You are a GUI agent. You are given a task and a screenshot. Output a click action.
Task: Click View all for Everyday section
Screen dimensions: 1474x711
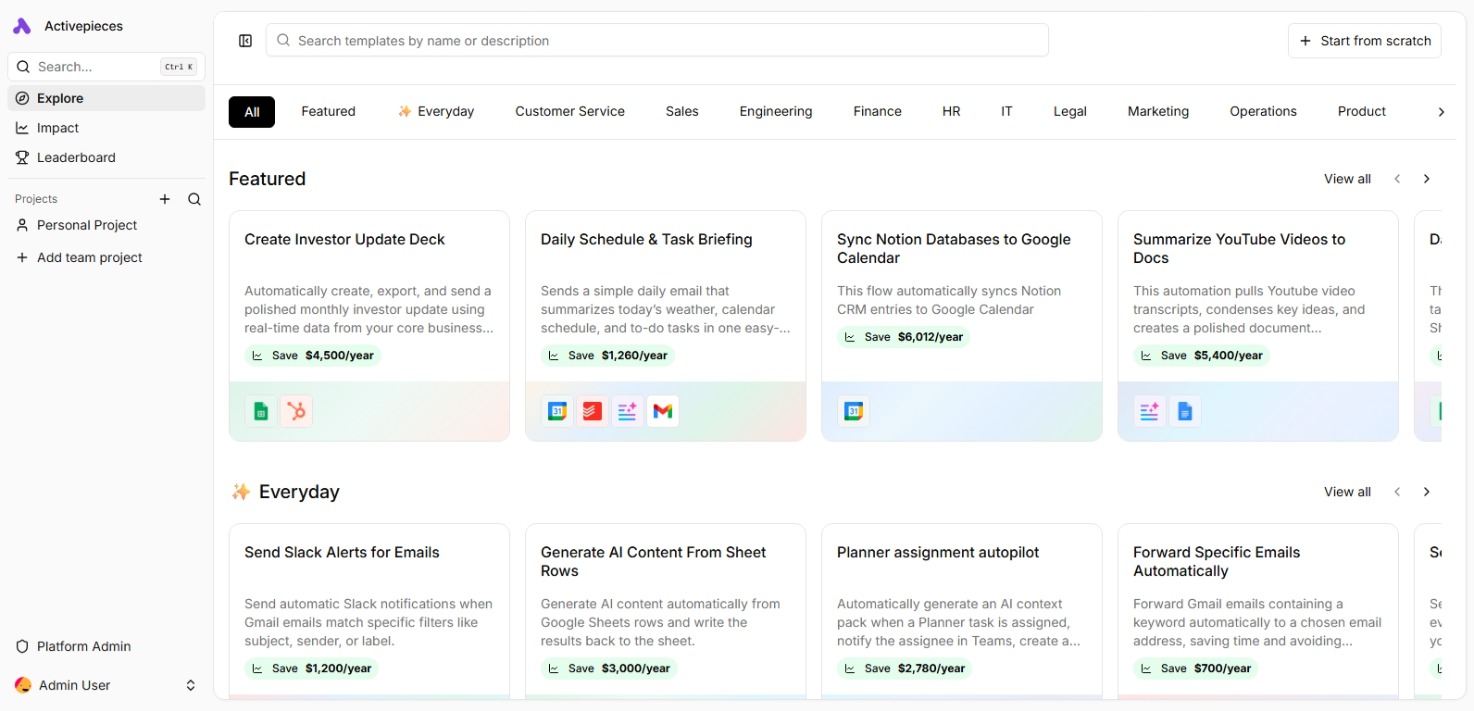[x=1347, y=492]
